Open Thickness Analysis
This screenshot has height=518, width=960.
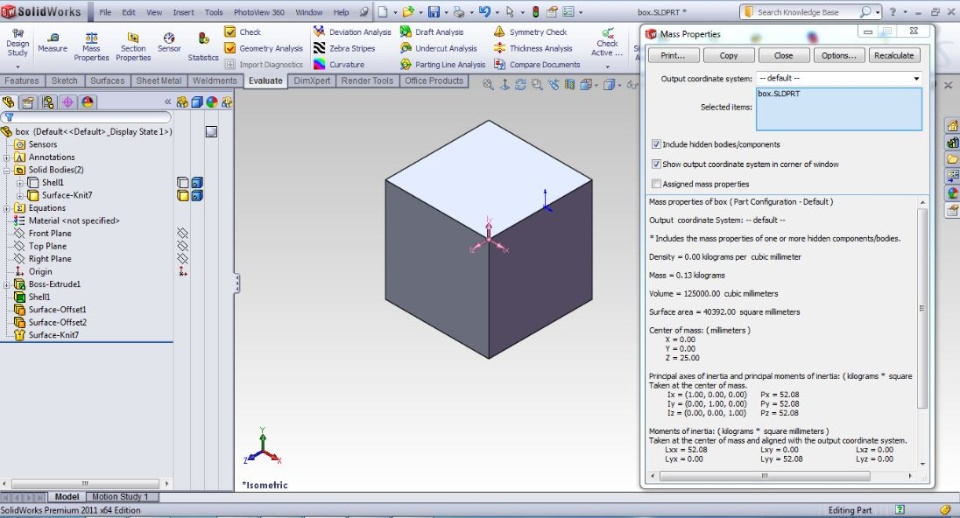(x=533, y=48)
